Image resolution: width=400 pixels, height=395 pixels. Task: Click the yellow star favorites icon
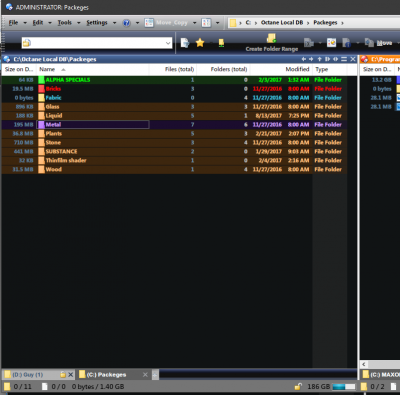(x=200, y=43)
